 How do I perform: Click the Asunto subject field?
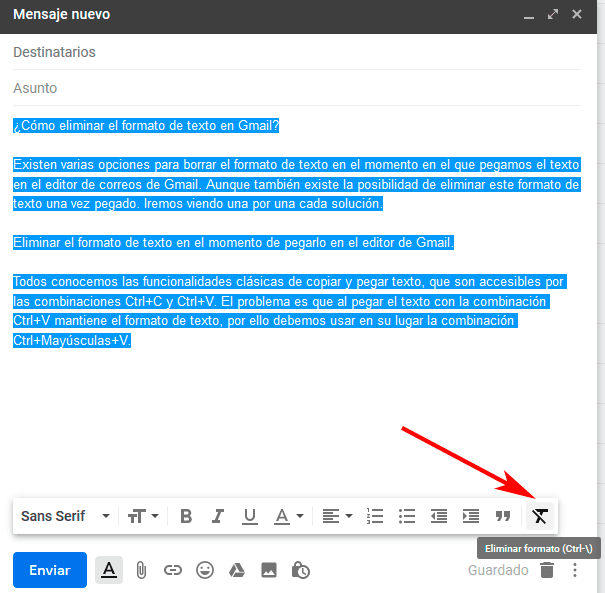297,88
